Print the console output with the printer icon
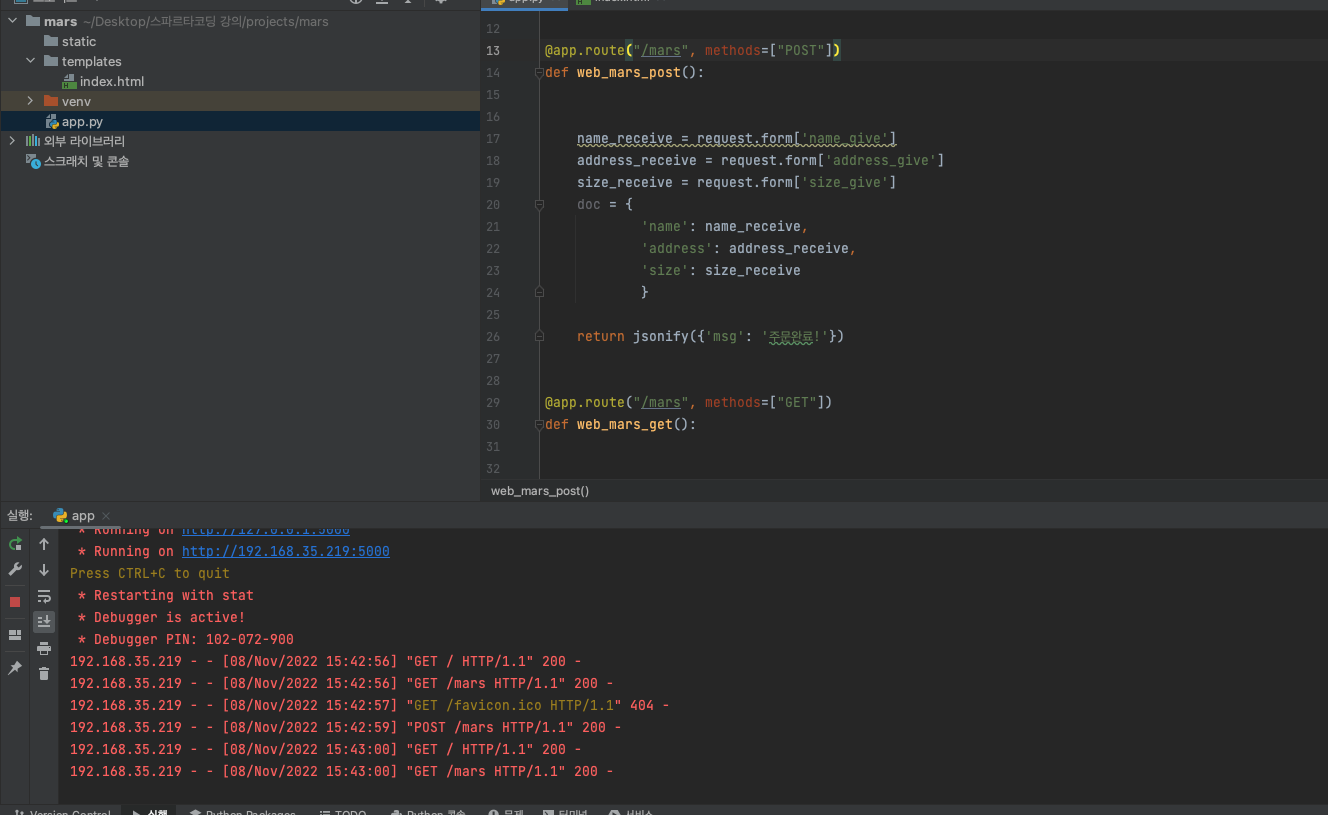Viewport: 1328px width, 815px height. [44, 648]
